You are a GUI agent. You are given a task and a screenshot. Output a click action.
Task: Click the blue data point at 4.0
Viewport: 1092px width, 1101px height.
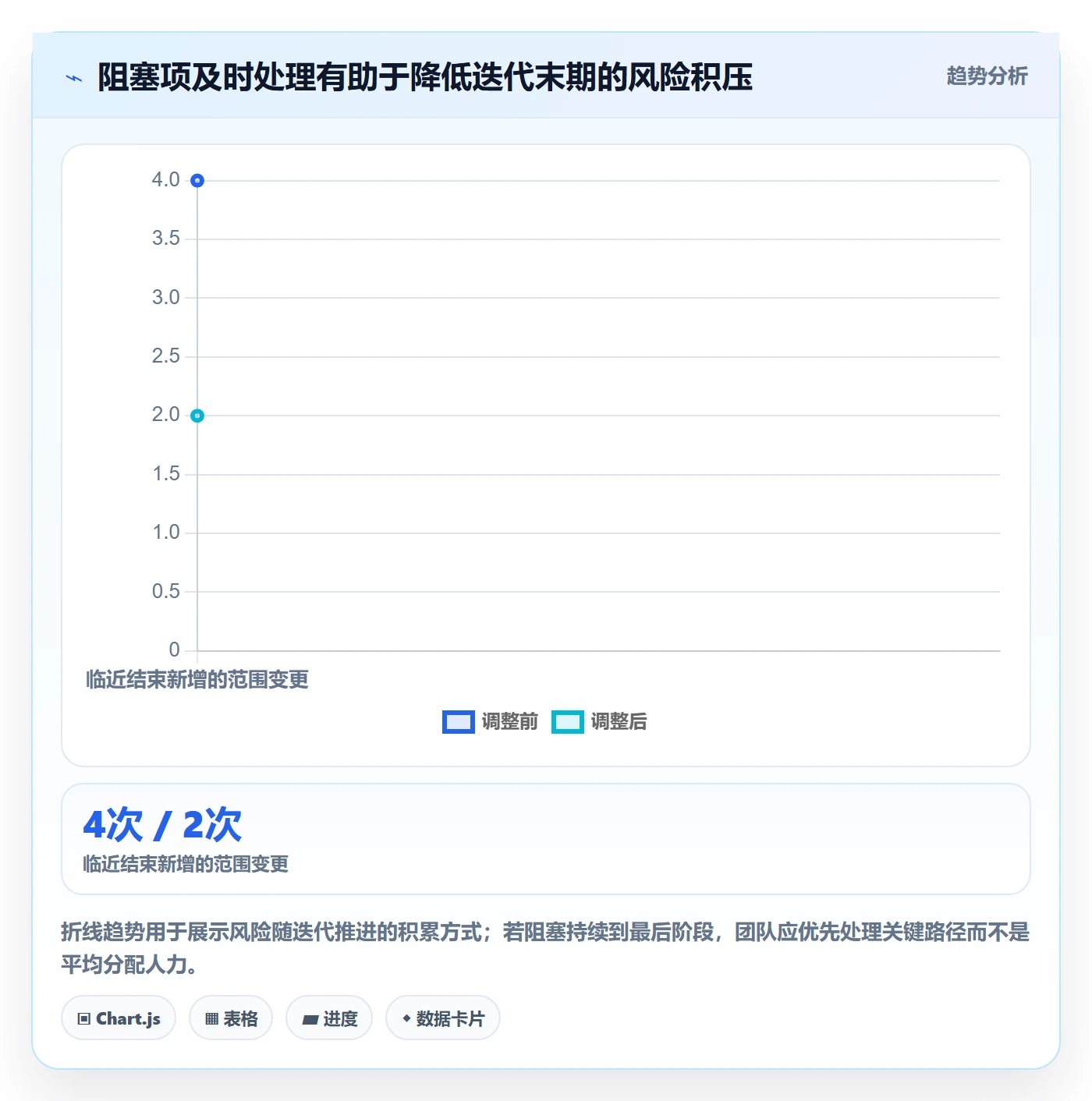coord(197,181)
